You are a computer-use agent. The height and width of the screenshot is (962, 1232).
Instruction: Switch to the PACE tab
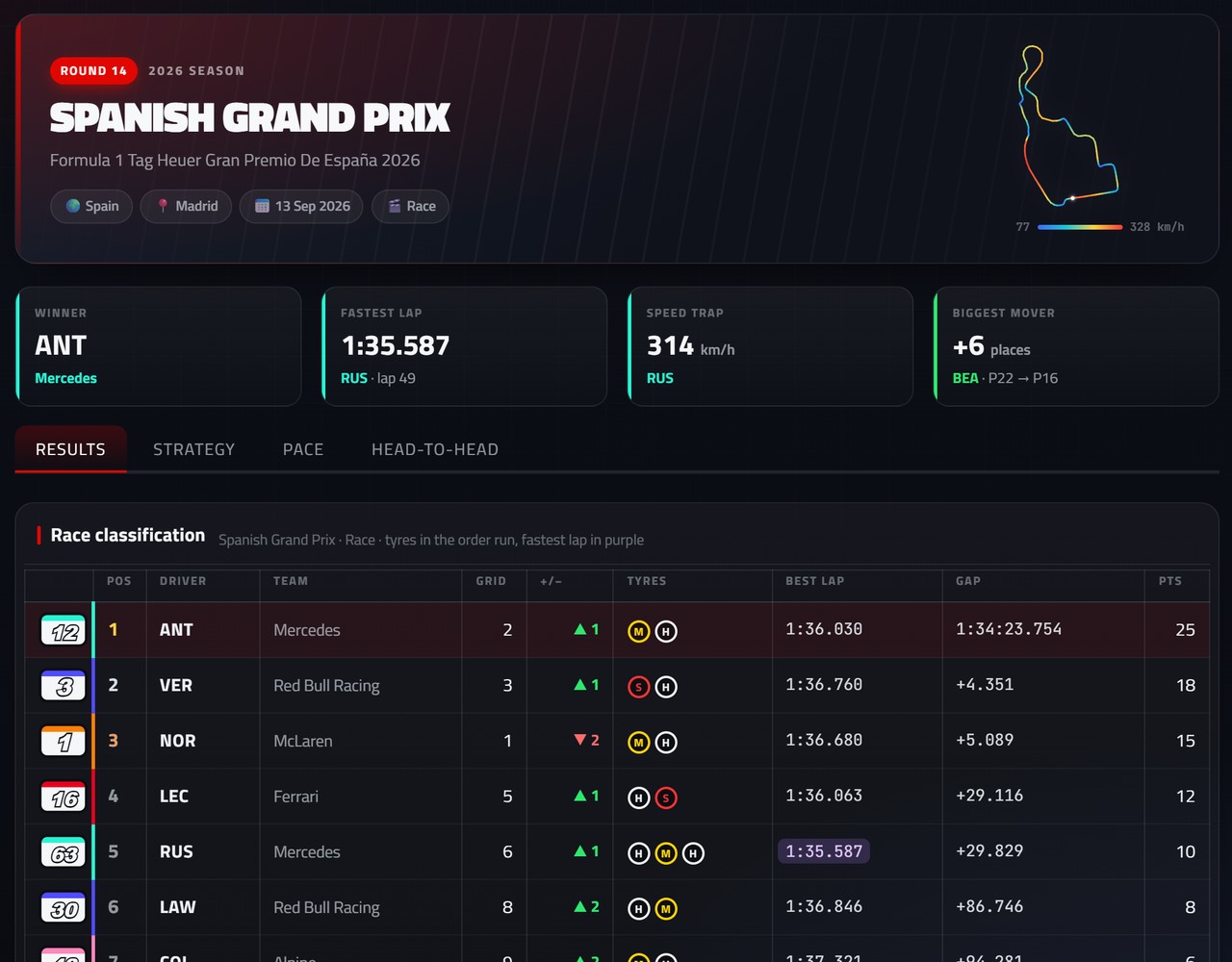303,449
